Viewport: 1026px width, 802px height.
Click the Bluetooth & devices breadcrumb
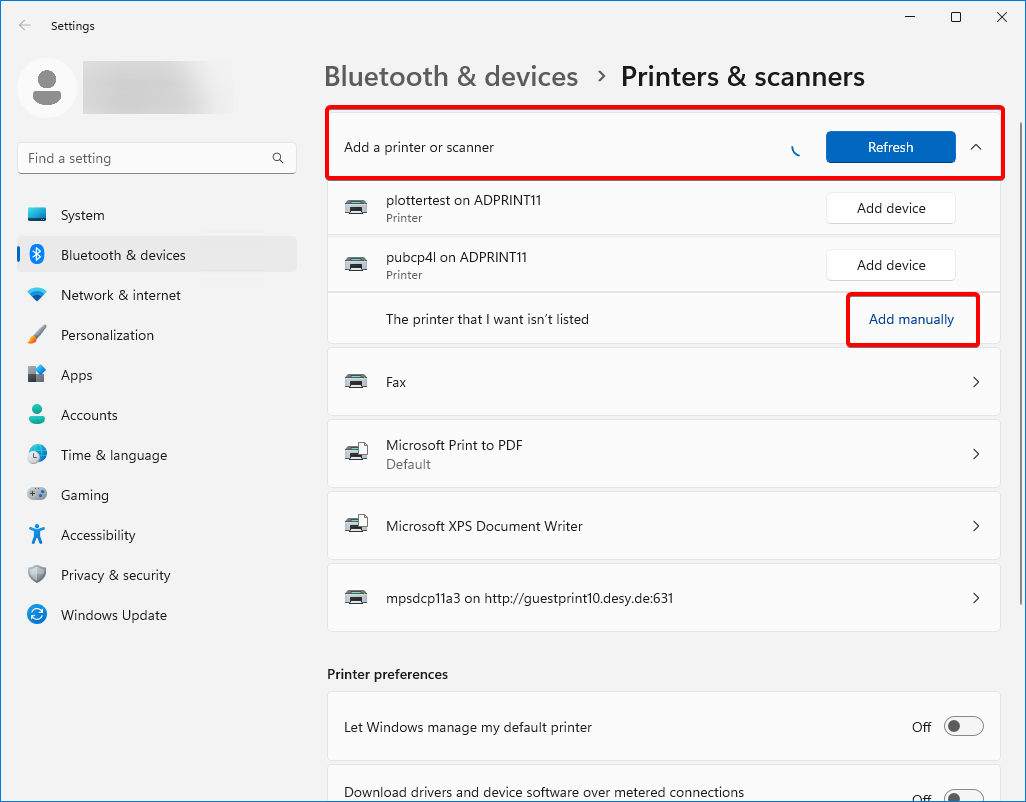point(451,77)
